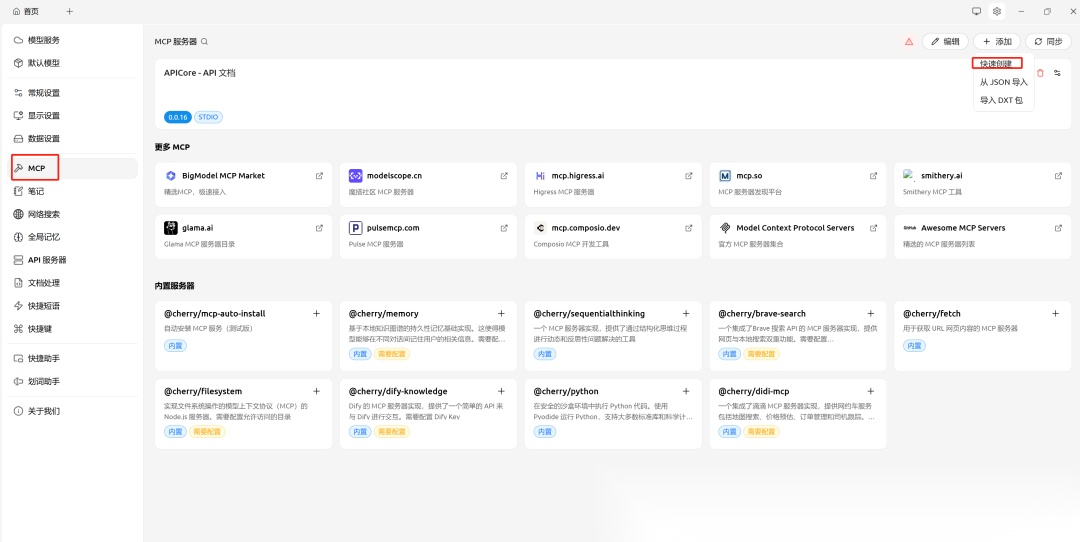Select 快速创建 from the add menu
Screen dimensions: 1080x542
[x=997, y=63]
